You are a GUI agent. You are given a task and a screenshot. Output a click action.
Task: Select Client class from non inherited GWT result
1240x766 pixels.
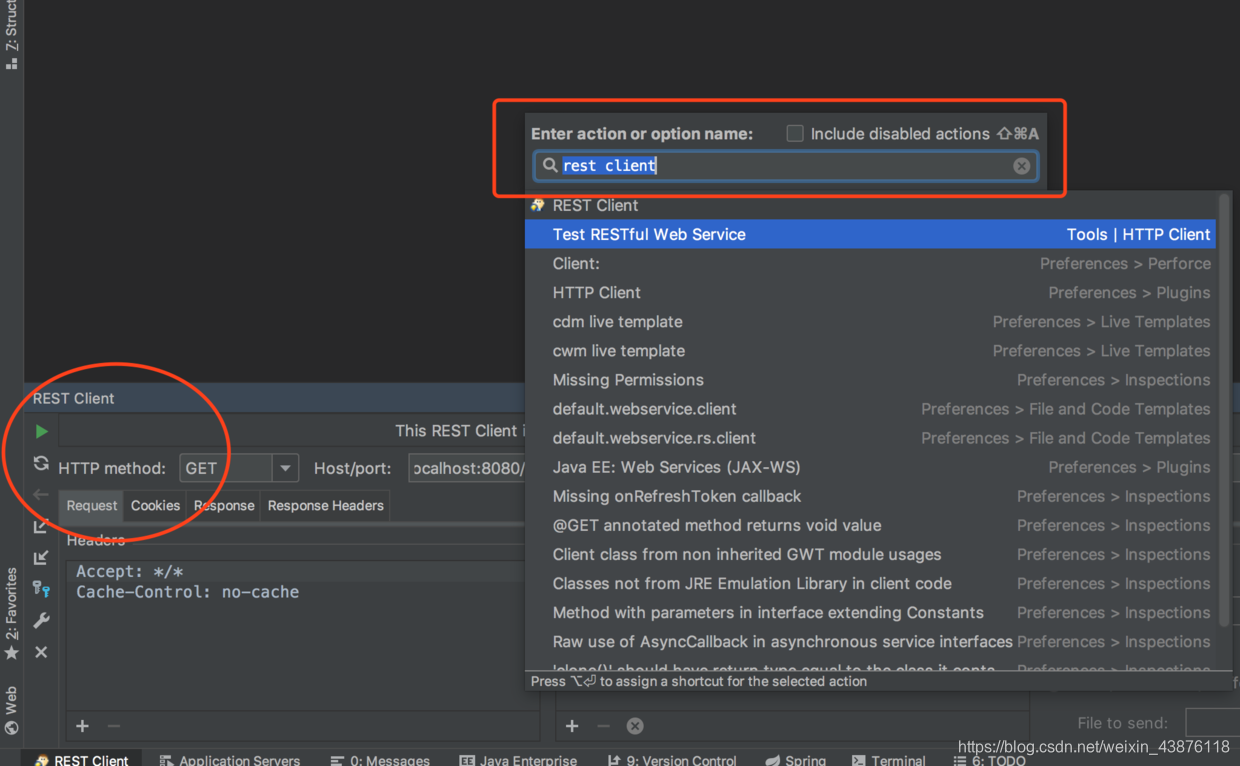tap(870, 554)
